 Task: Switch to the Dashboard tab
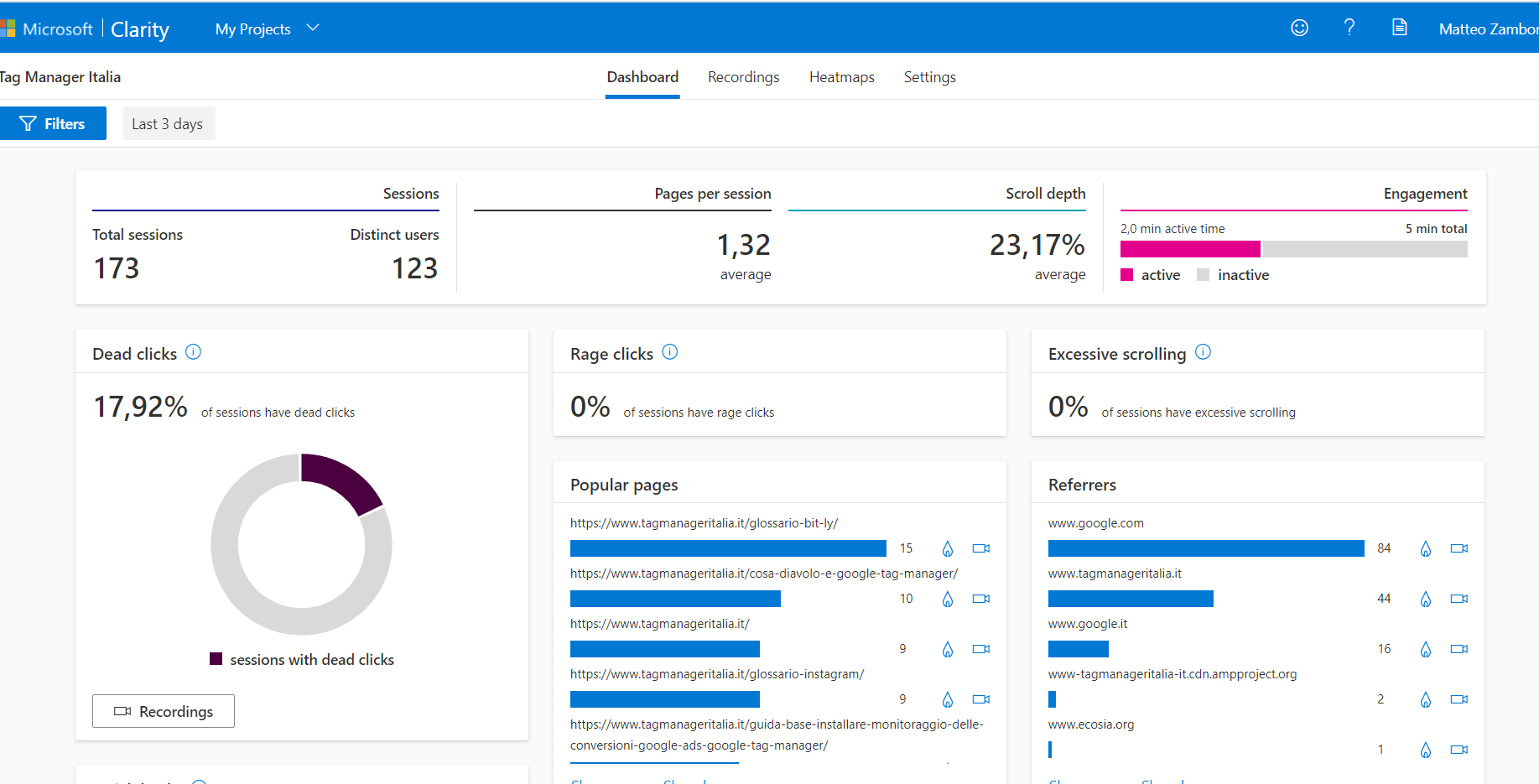pos(642,77)
